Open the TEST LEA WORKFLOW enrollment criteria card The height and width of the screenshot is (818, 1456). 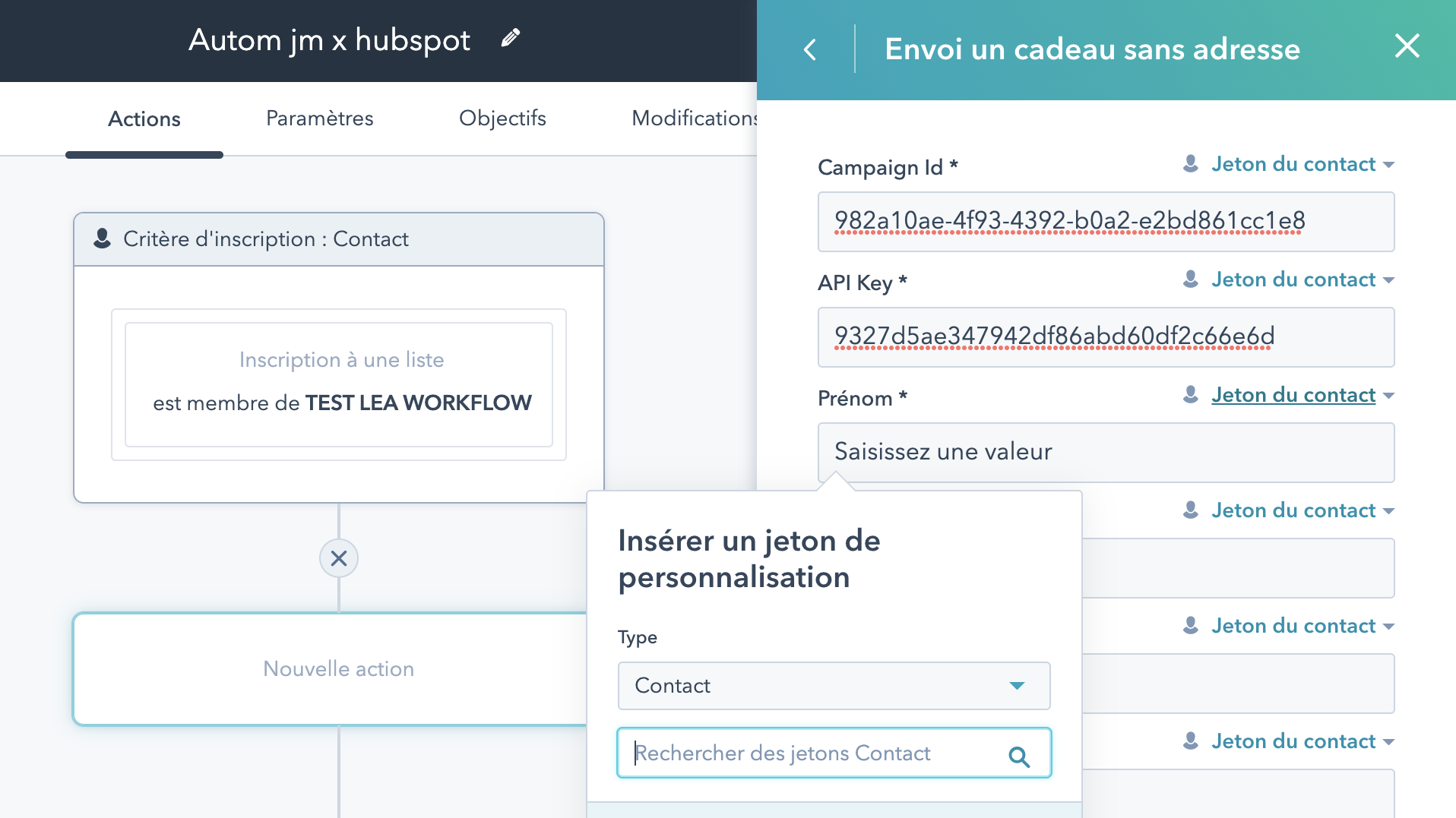[340, 384]
